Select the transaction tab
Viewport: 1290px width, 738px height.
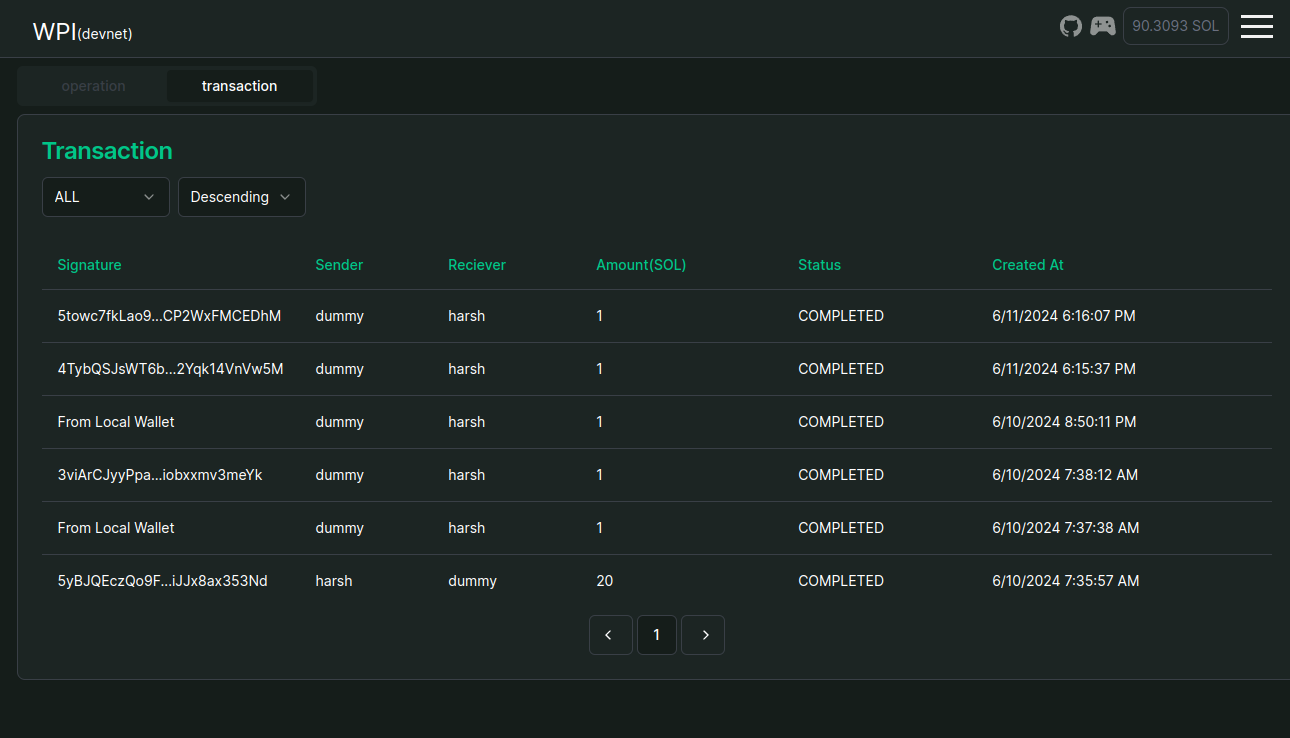tap(240, 86)
